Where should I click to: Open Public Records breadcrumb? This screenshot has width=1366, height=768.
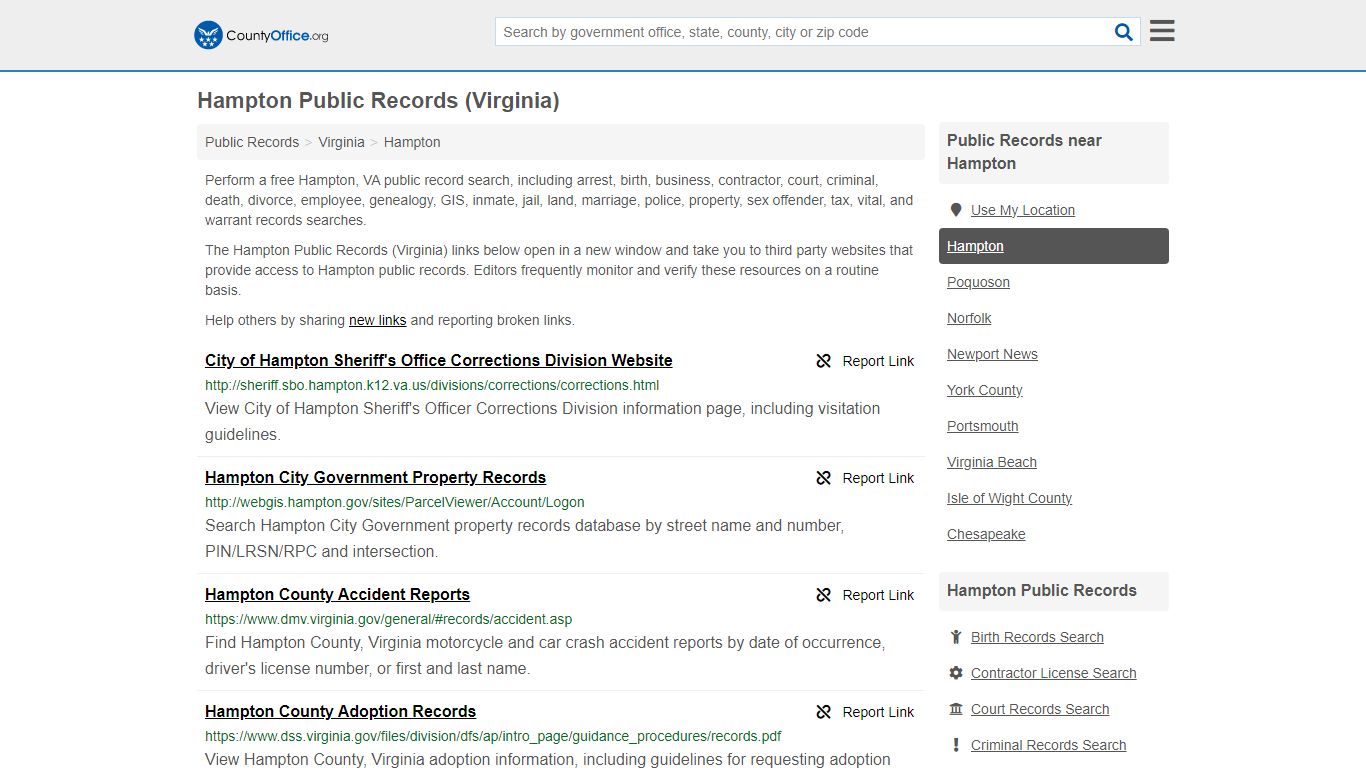click(252, 142)
